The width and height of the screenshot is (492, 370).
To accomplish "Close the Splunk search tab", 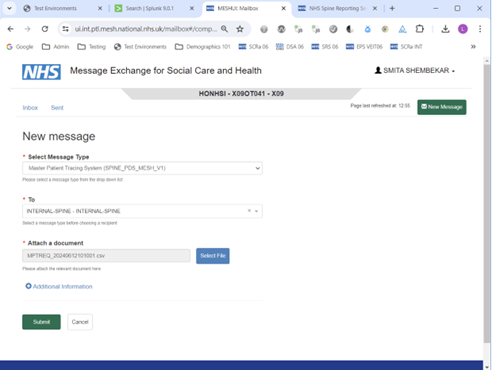I will tap(192, 8).
